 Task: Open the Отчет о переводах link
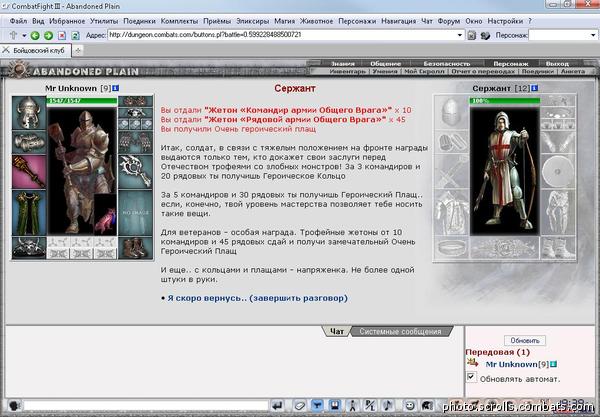pos(483,71)
